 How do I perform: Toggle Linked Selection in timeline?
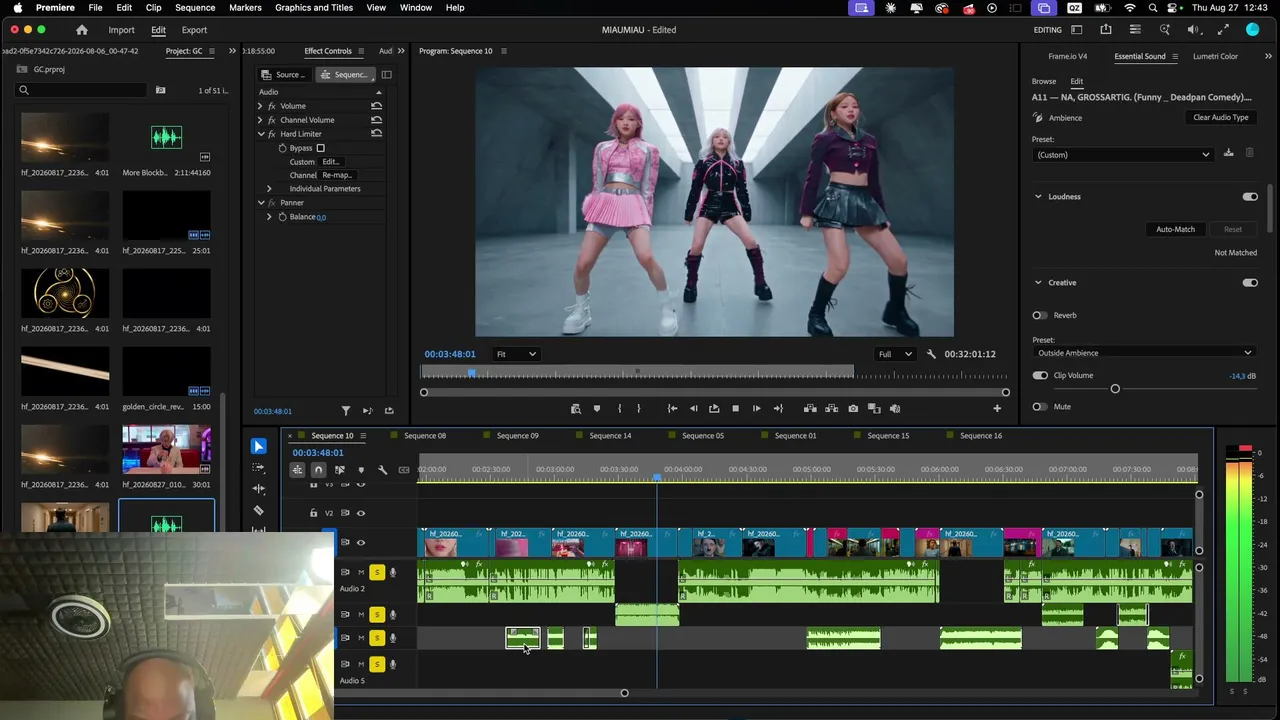340,470
